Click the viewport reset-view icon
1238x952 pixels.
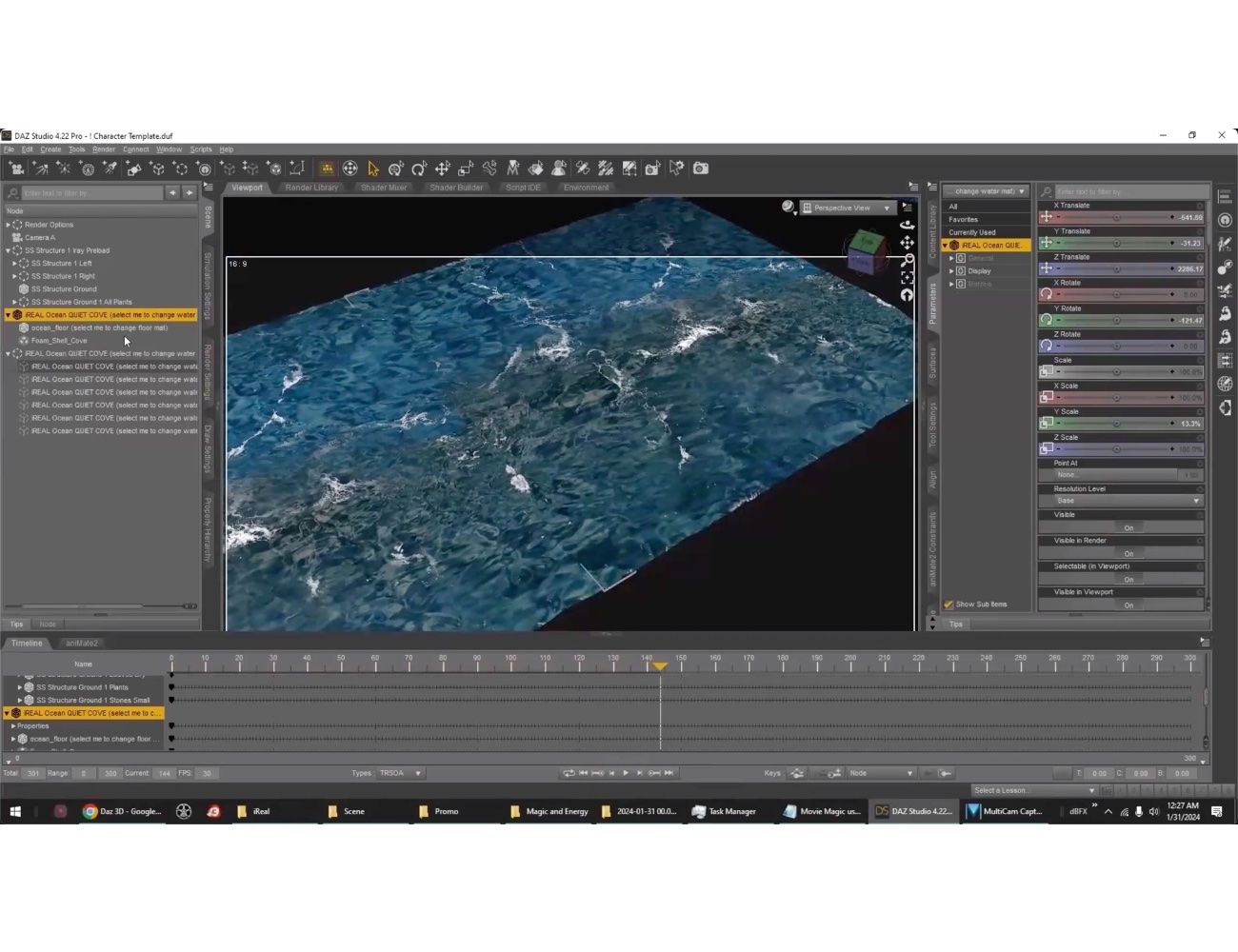coord(907,295)
